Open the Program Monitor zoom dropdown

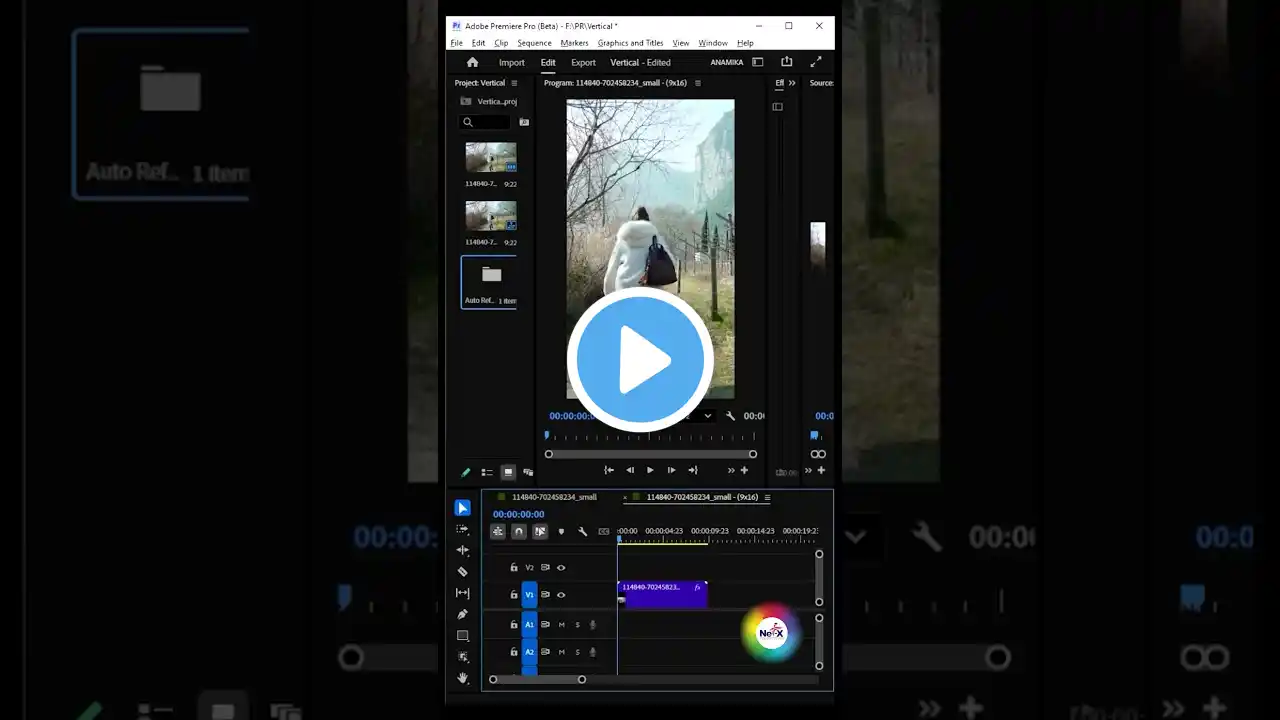[708, 416]
